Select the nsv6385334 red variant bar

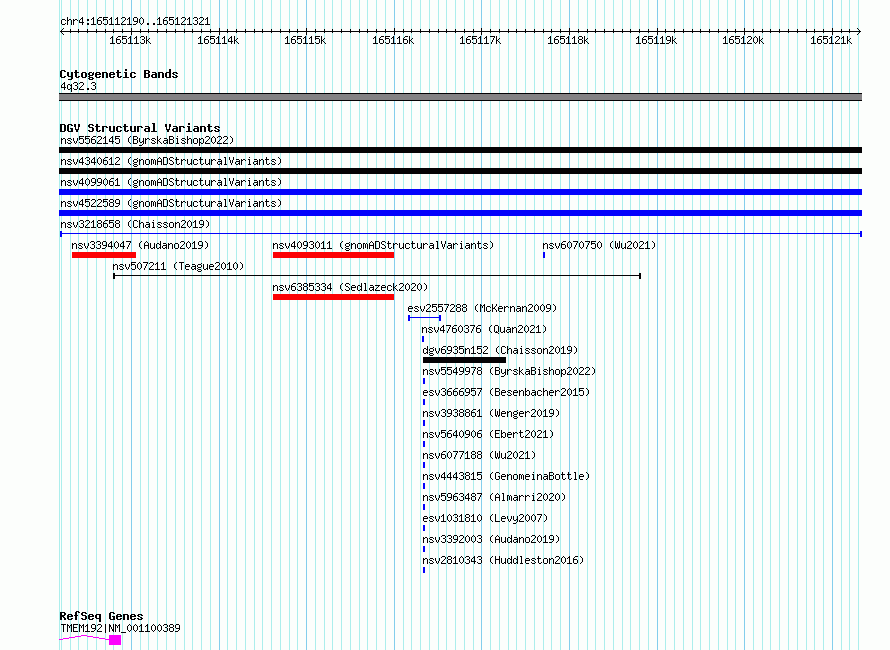(333, 297)
